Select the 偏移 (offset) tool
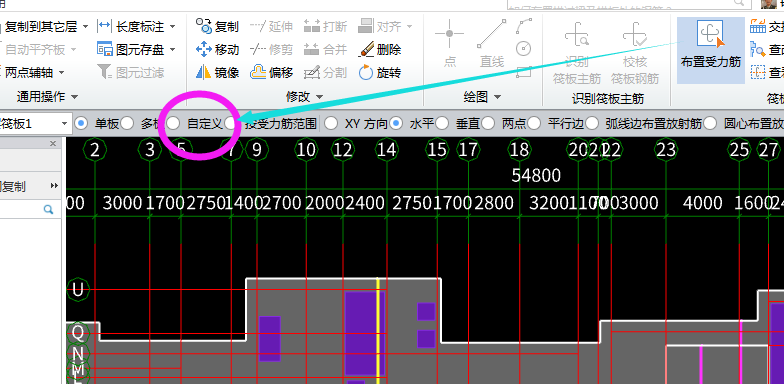The width and height of the screenshot is (784, 384). point(271,73)
